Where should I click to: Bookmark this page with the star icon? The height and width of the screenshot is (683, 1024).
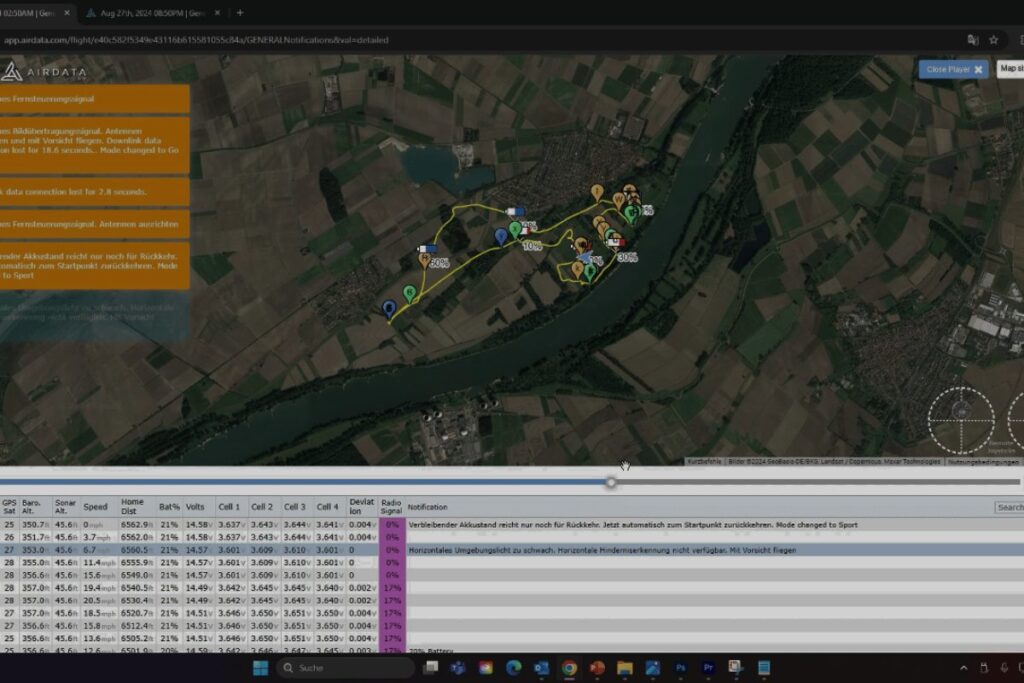[x=993, y=40]
